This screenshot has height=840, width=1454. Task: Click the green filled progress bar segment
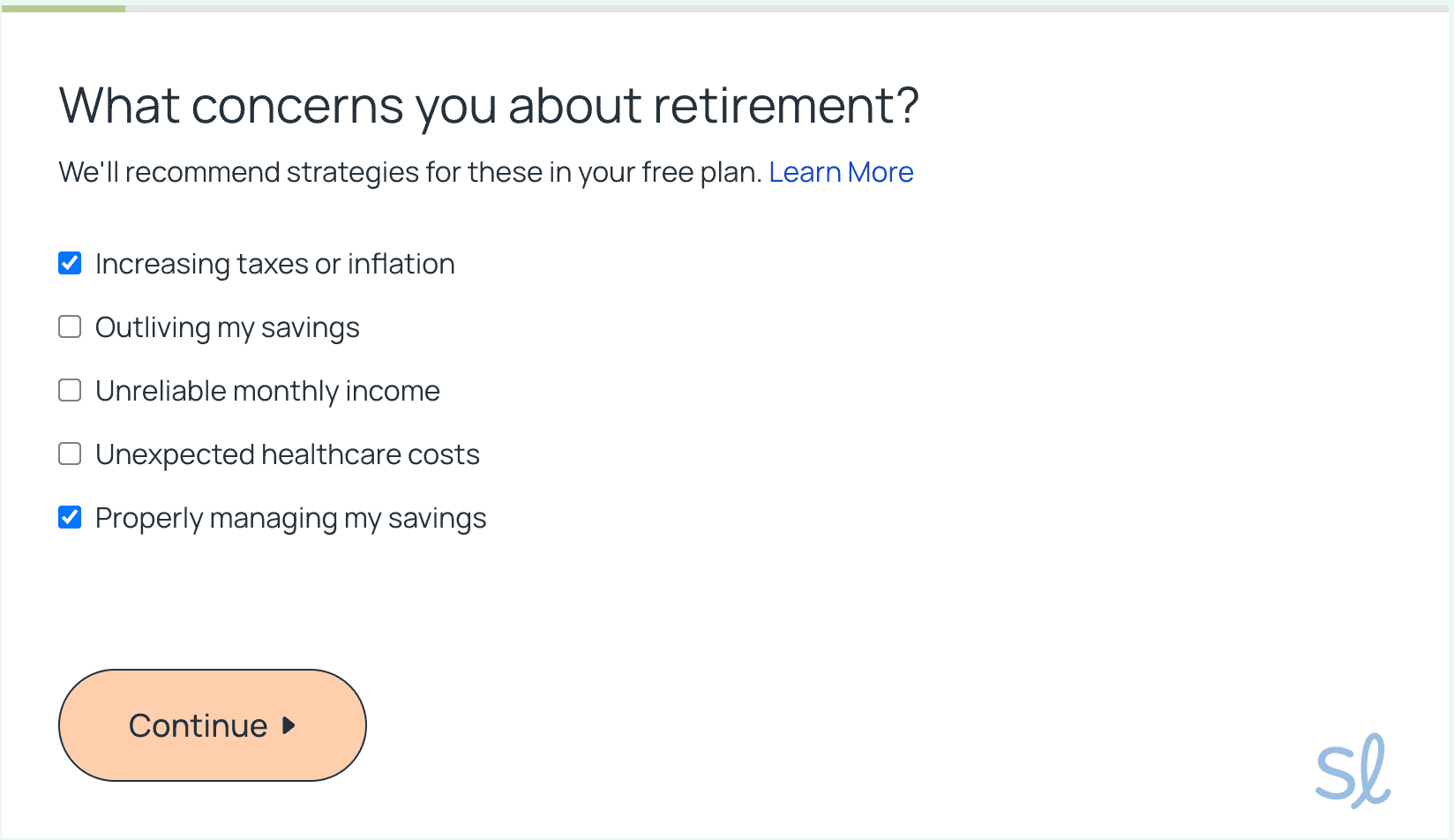pos(63,9)
